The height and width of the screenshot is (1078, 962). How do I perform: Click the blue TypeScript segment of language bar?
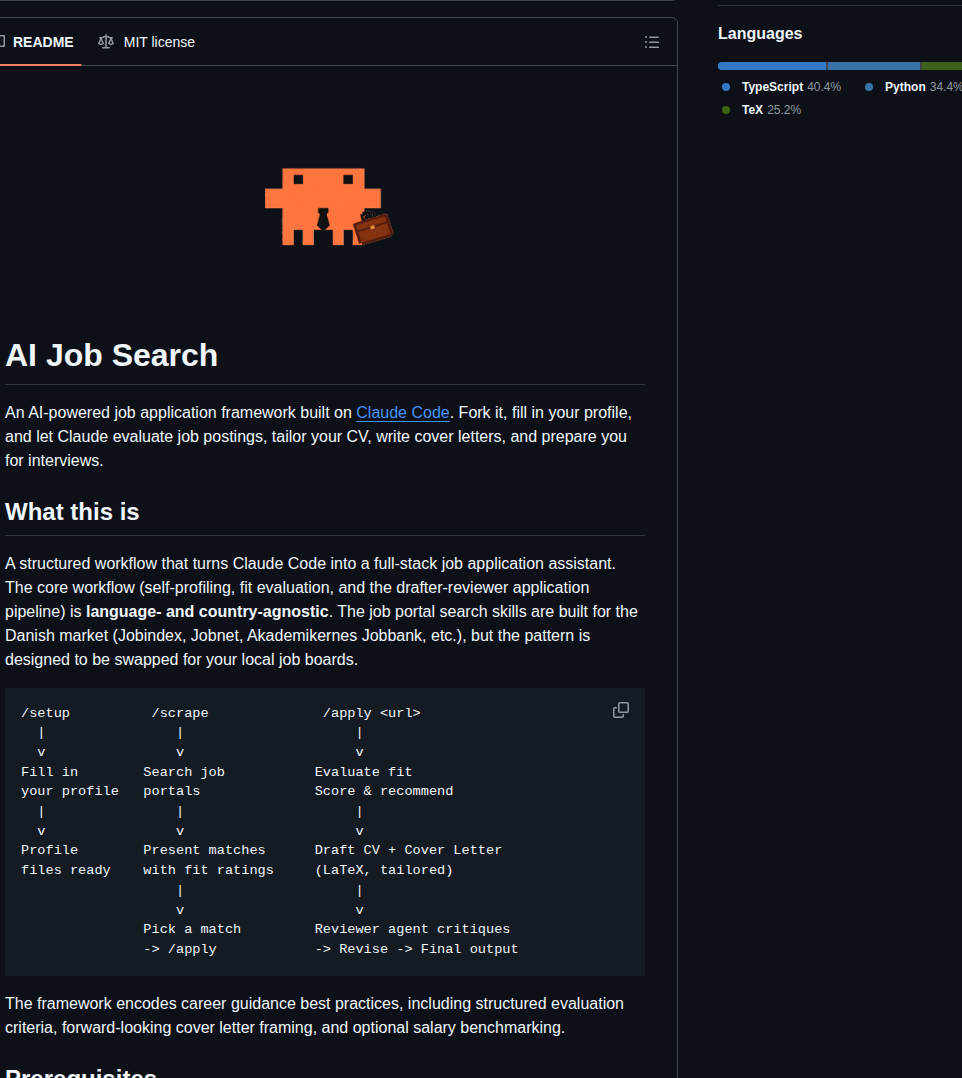click(772, 66)
